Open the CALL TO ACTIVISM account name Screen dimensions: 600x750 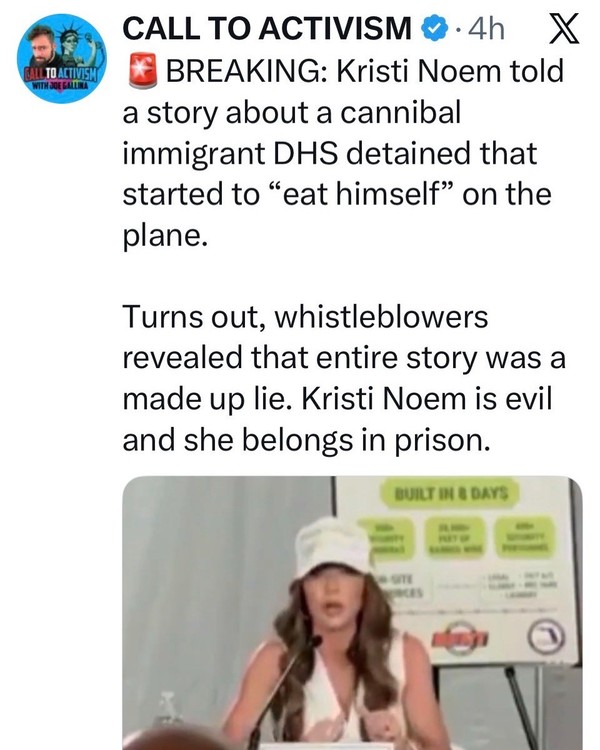point(265,30)
